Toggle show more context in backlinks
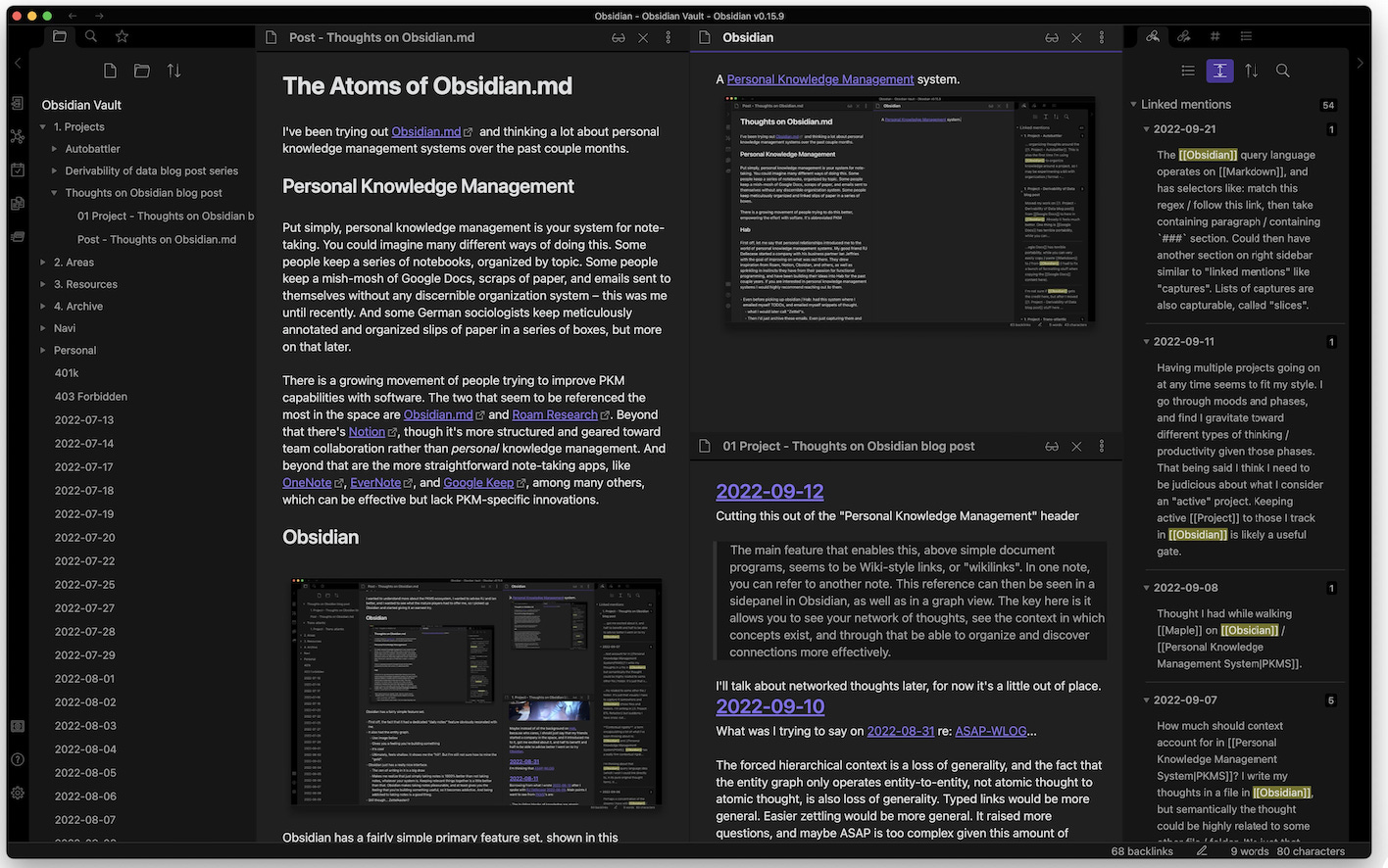Viewport: 1388px width, 868px height. pos(1219,71)
